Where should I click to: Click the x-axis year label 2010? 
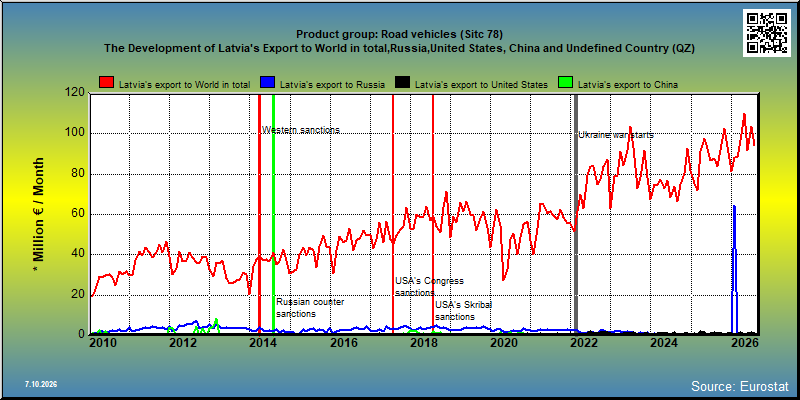point(101,343)
